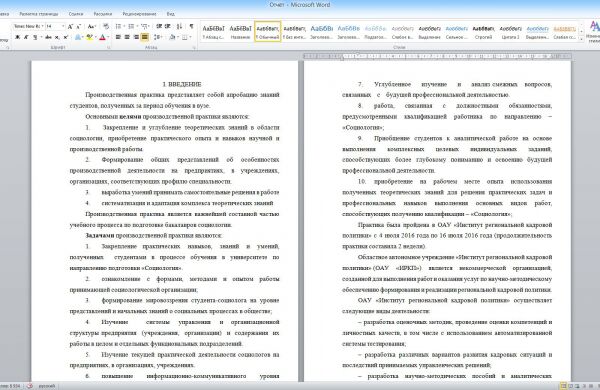Decrease paragraph indent

point(159,26)
